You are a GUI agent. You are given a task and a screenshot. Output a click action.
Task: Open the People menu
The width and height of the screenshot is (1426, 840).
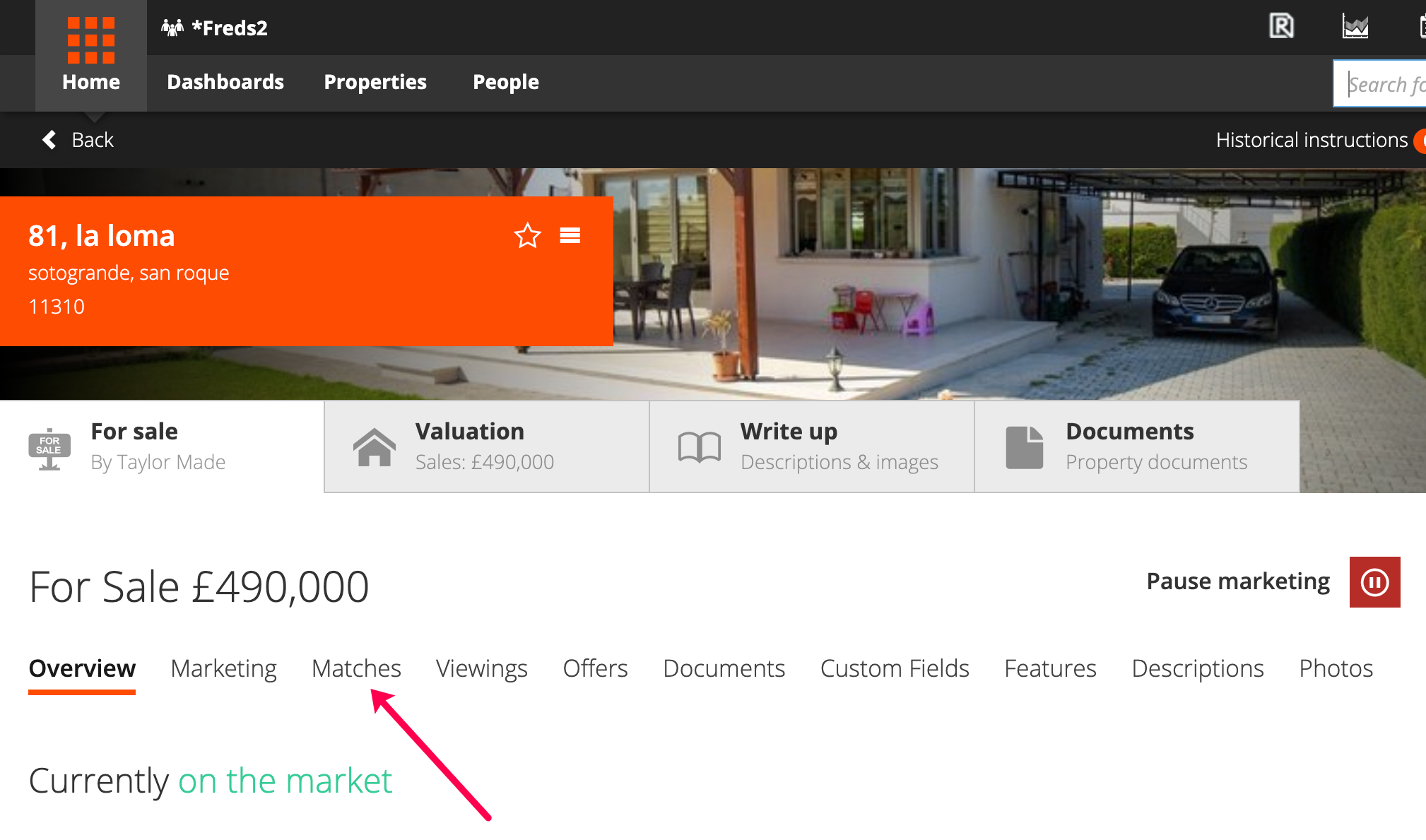tap(506, 82)
